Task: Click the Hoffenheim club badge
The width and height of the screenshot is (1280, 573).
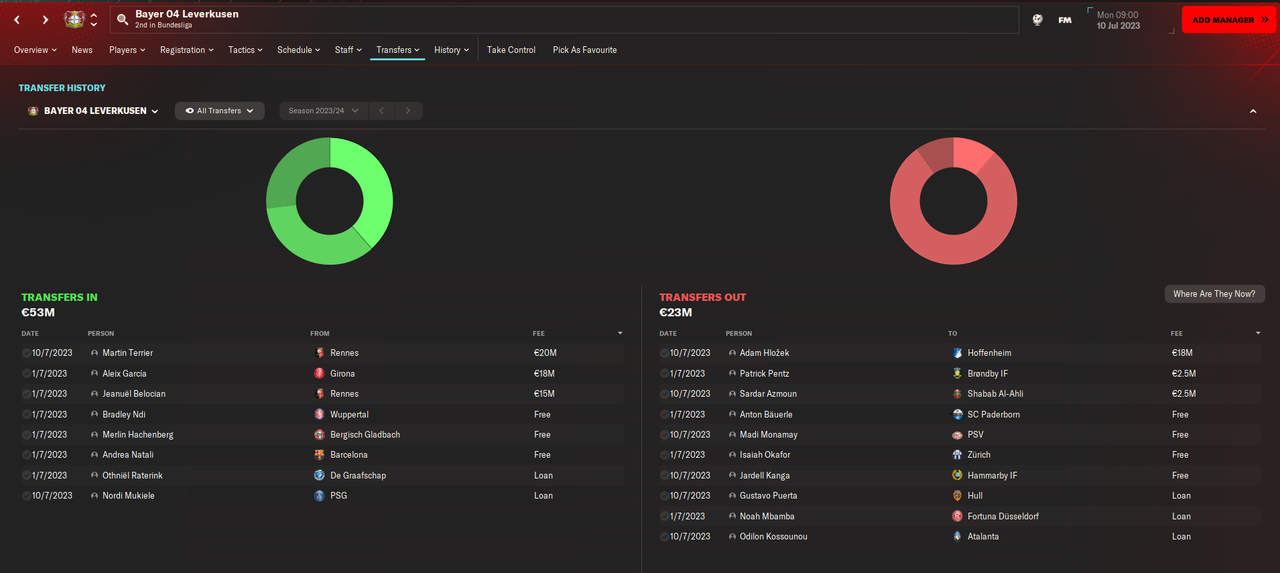Action: pos(958,353)
